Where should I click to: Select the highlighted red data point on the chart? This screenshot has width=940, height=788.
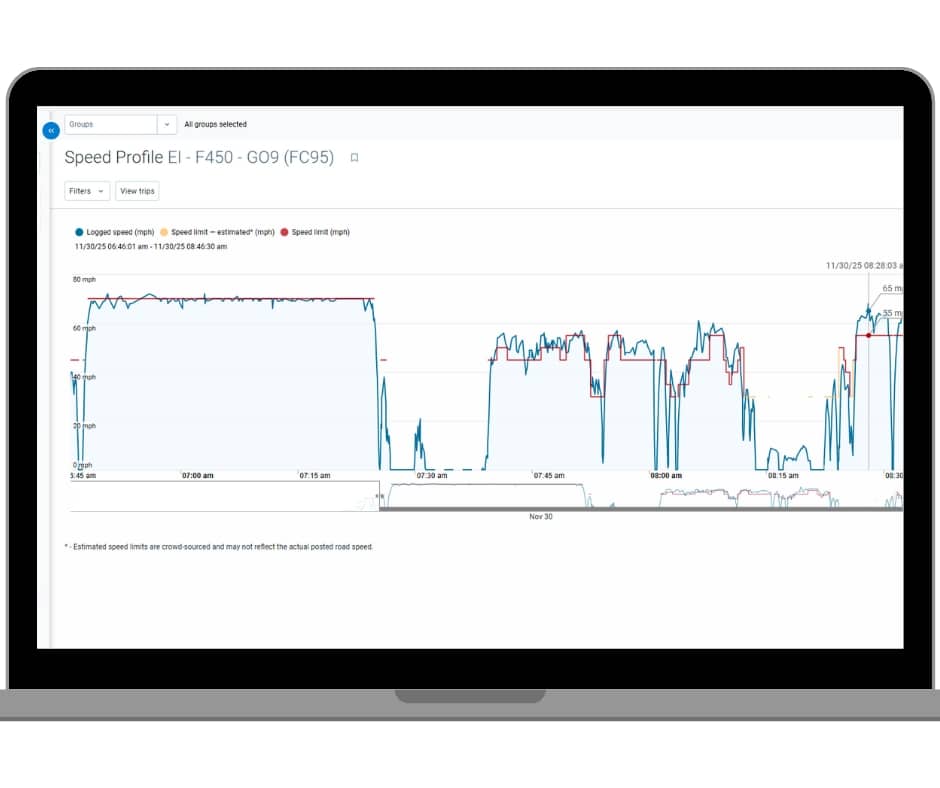869,335
